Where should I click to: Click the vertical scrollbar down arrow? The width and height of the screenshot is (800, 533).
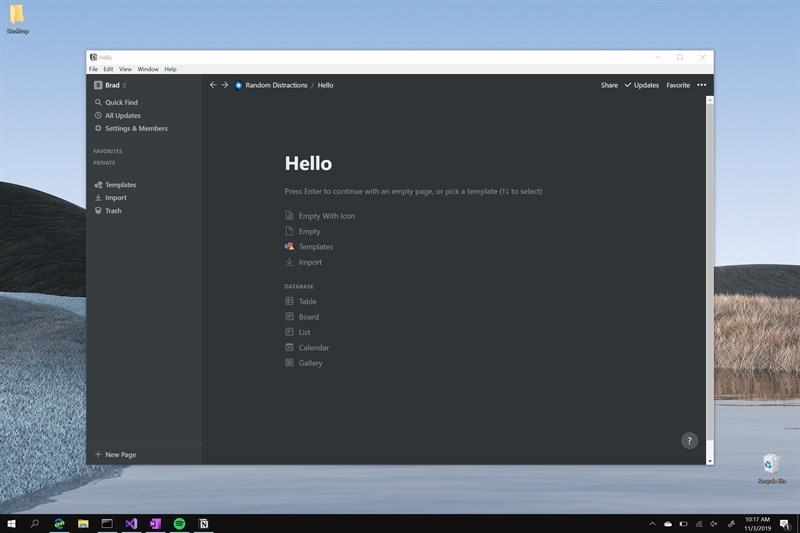click(x=710, y=460)
